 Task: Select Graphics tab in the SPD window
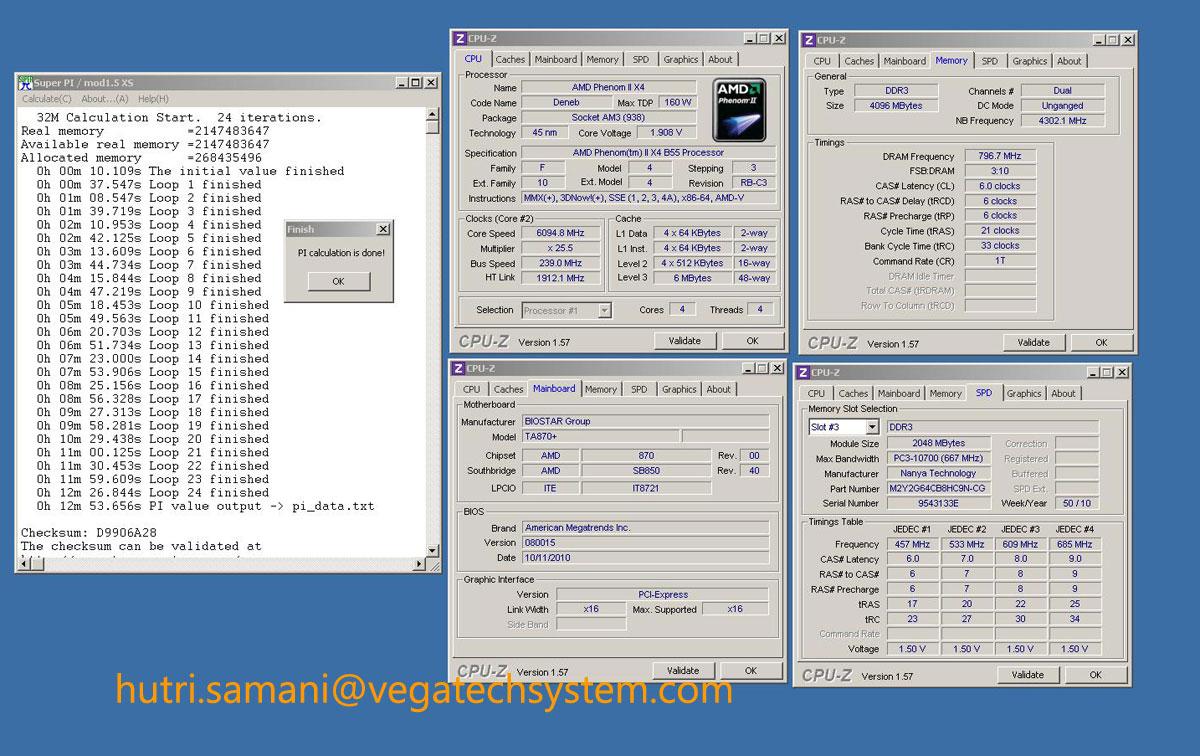click(1024, 394)
